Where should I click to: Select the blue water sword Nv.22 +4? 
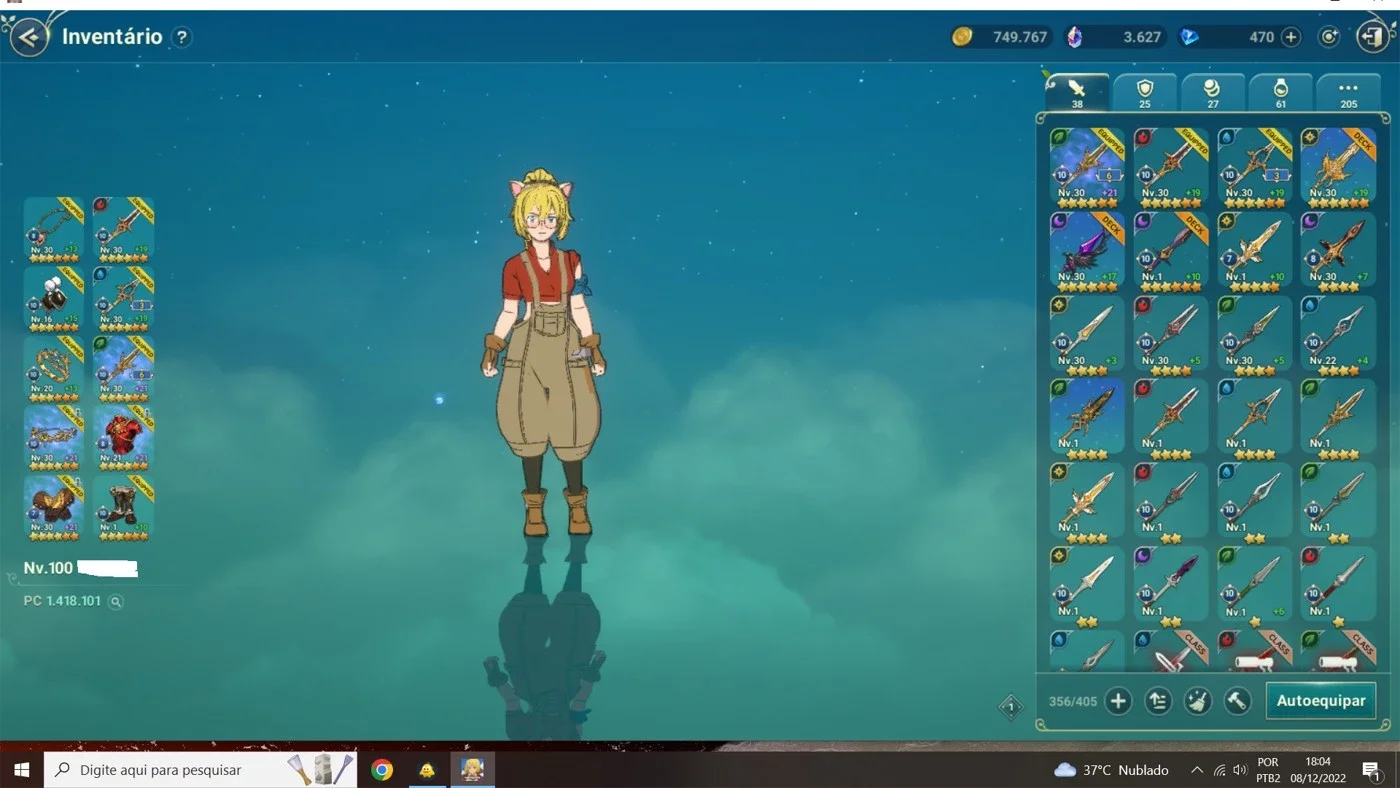(1338, 334)
